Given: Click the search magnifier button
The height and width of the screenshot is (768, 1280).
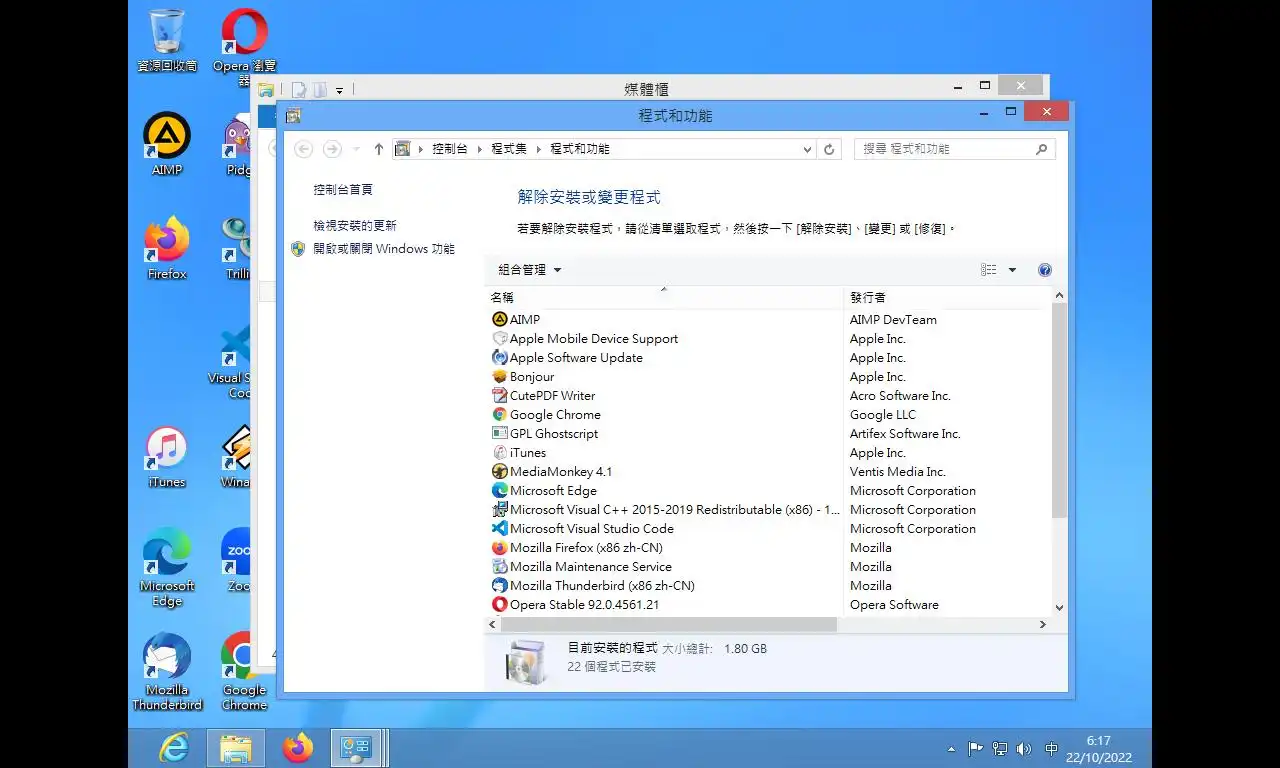Looking at the screenshot, I should tap(1041, 149).
